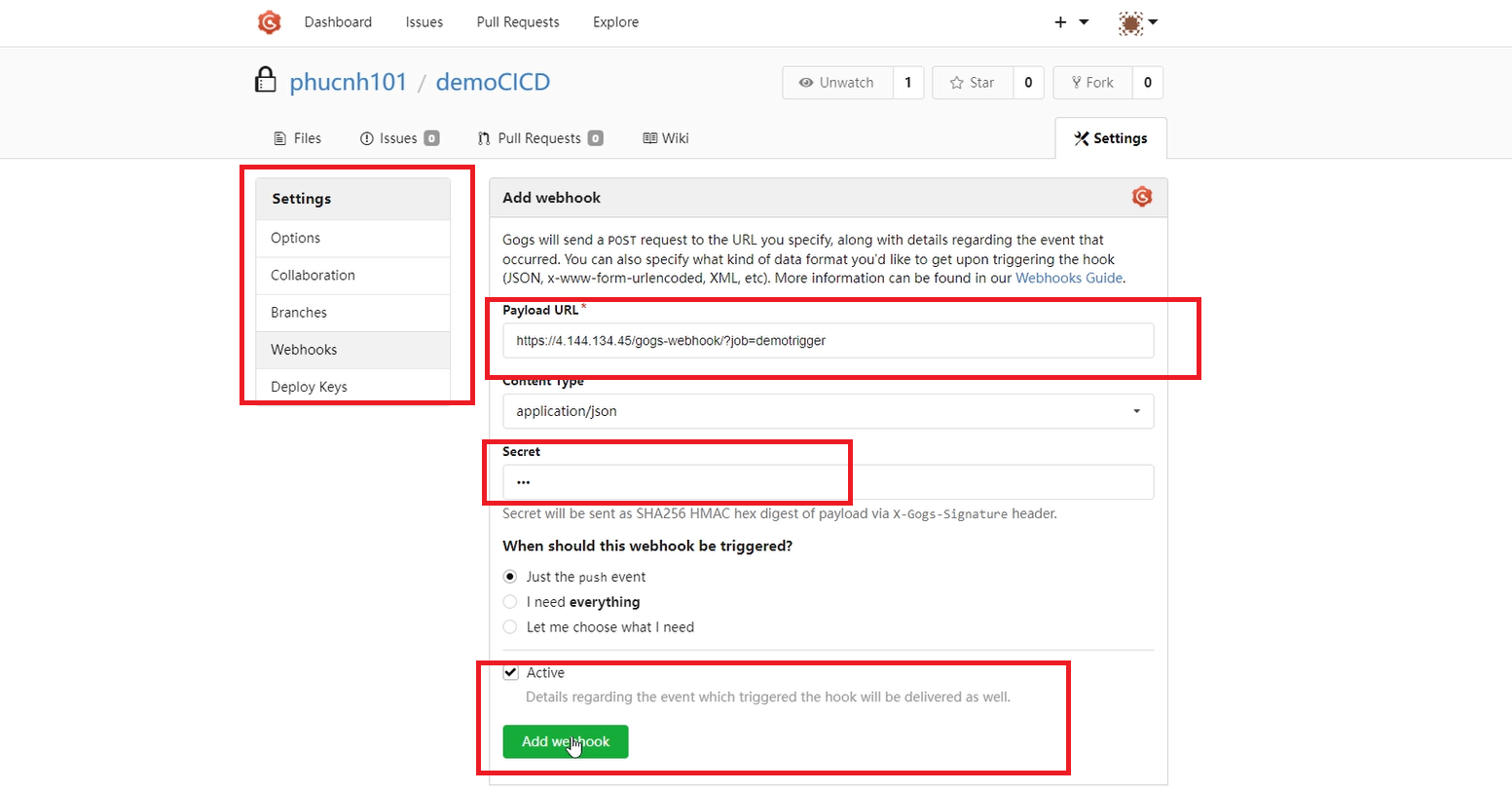Switch to the Files tab
Image resolution: width=1512 pixels, height=792 pixels.
pos(298,138)
